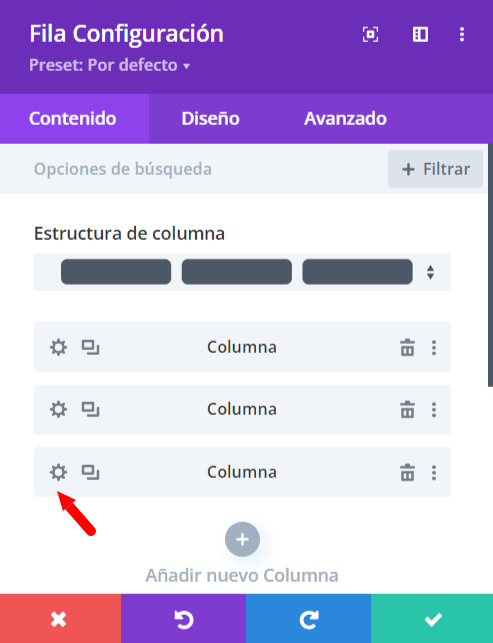Snap modal to sidebar icon
Viewport: 493px width, 643px height.
pyautogui.click(x=420, y=34)
